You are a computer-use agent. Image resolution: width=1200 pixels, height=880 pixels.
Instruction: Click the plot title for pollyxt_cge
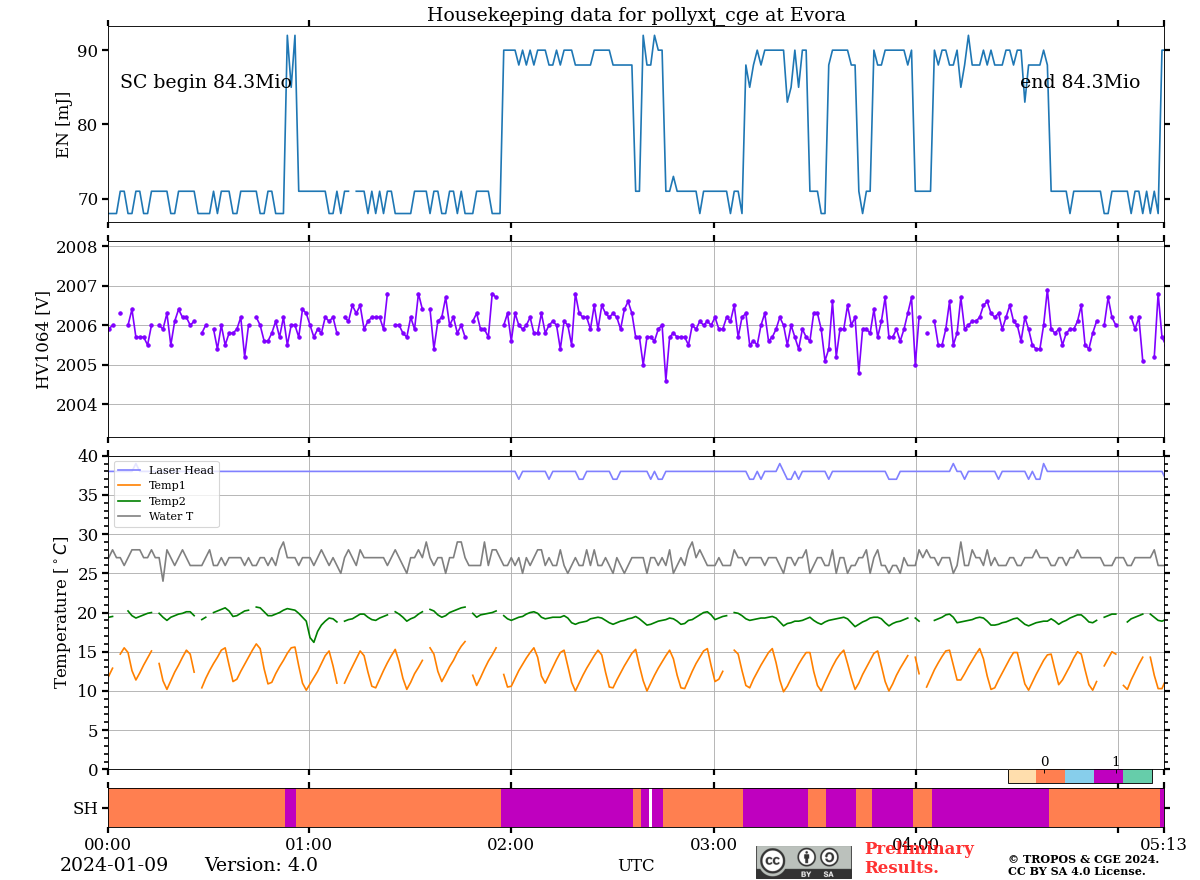coord(636,15)
